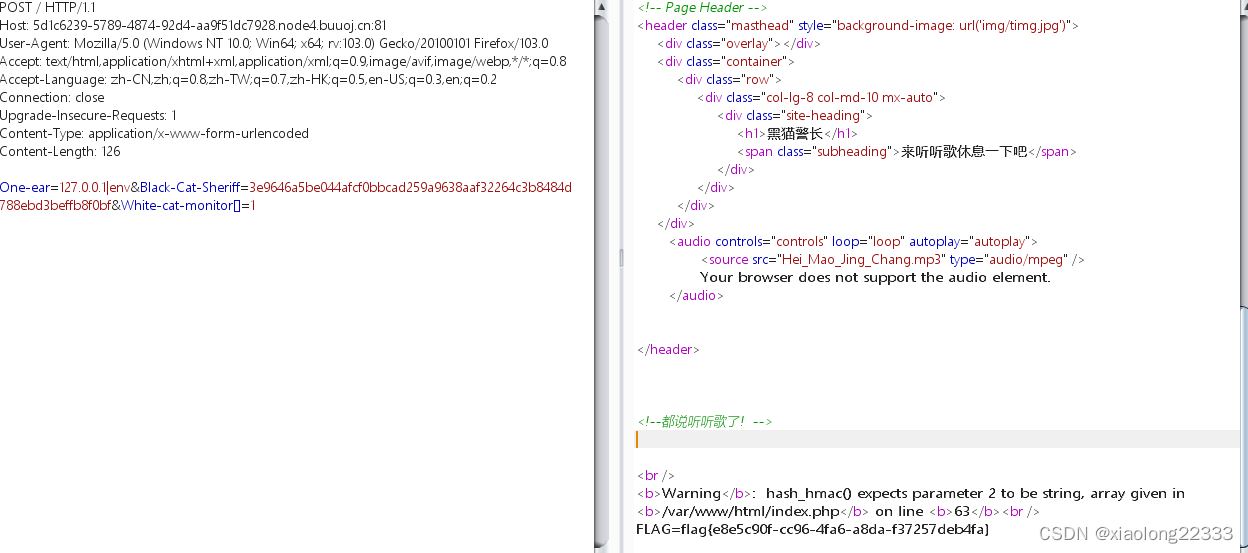Click the 'Content-Length: 126' header
1248x553 pixels.
[60, 151]
